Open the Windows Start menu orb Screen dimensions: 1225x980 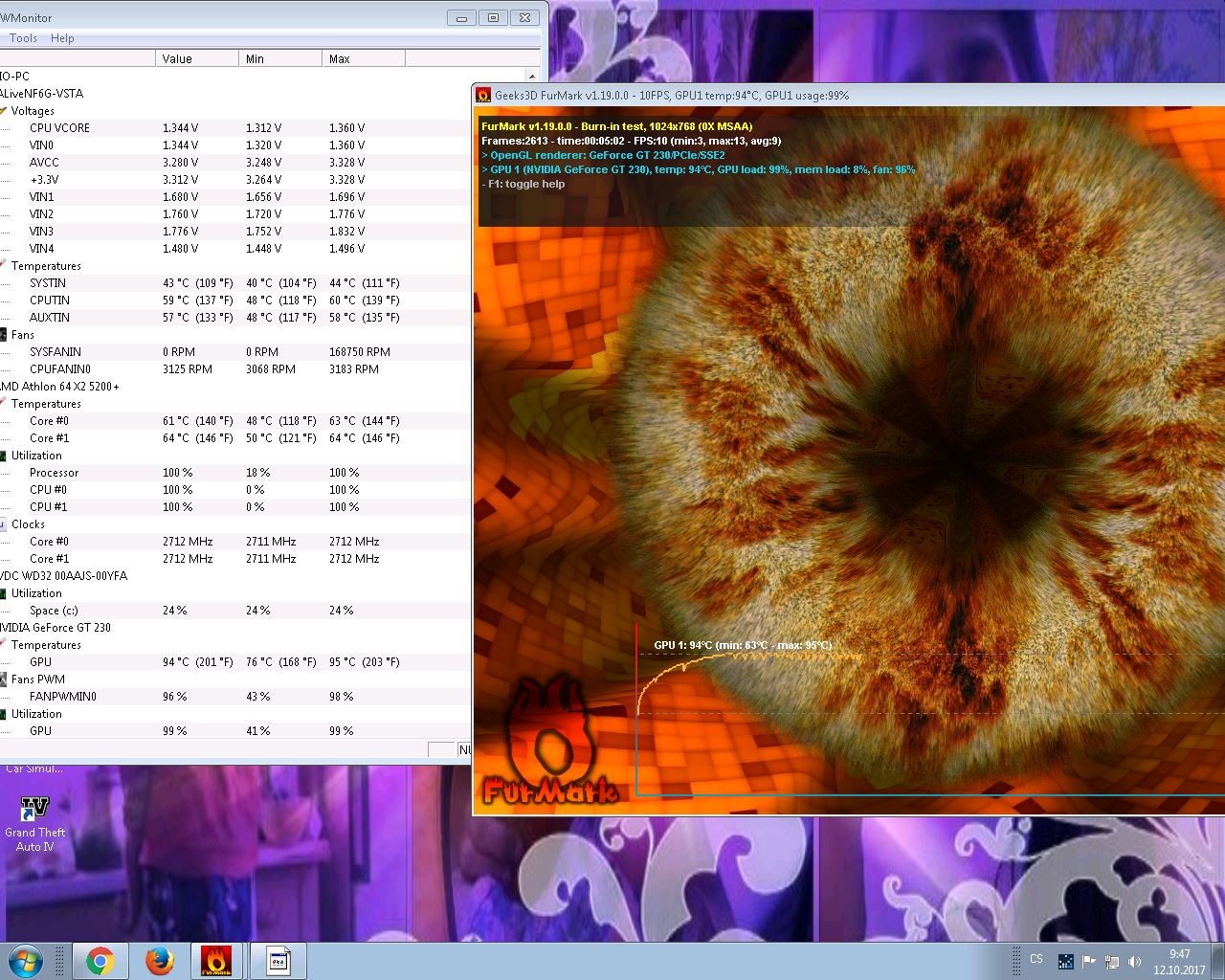coord(26,961)
